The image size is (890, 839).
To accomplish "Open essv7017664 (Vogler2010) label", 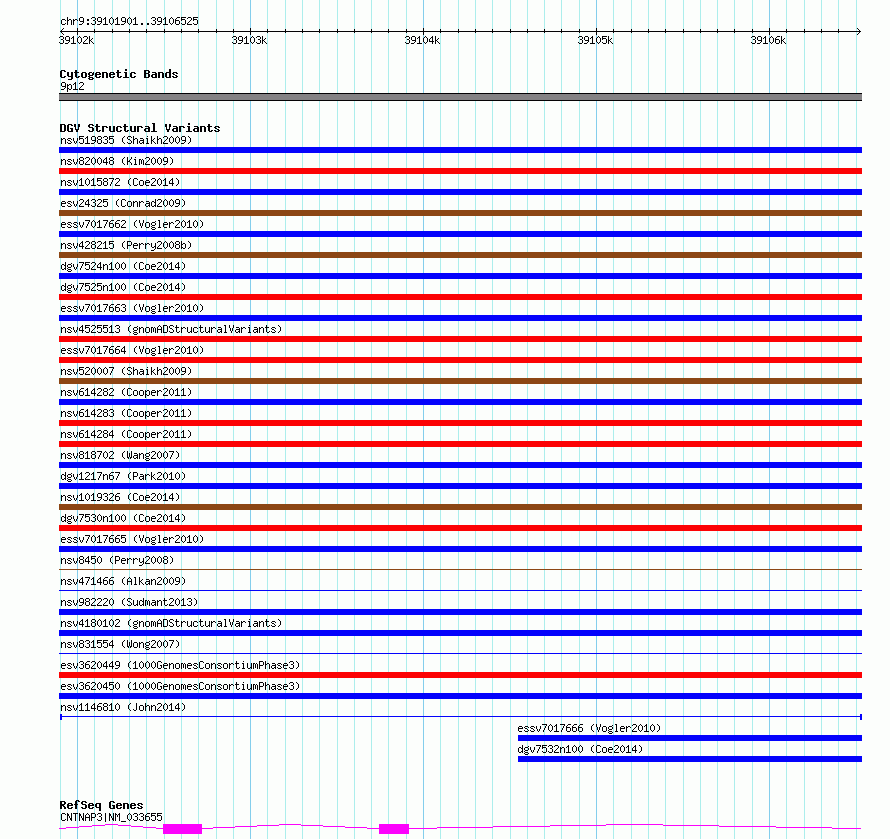I will [x=132, y=350].
